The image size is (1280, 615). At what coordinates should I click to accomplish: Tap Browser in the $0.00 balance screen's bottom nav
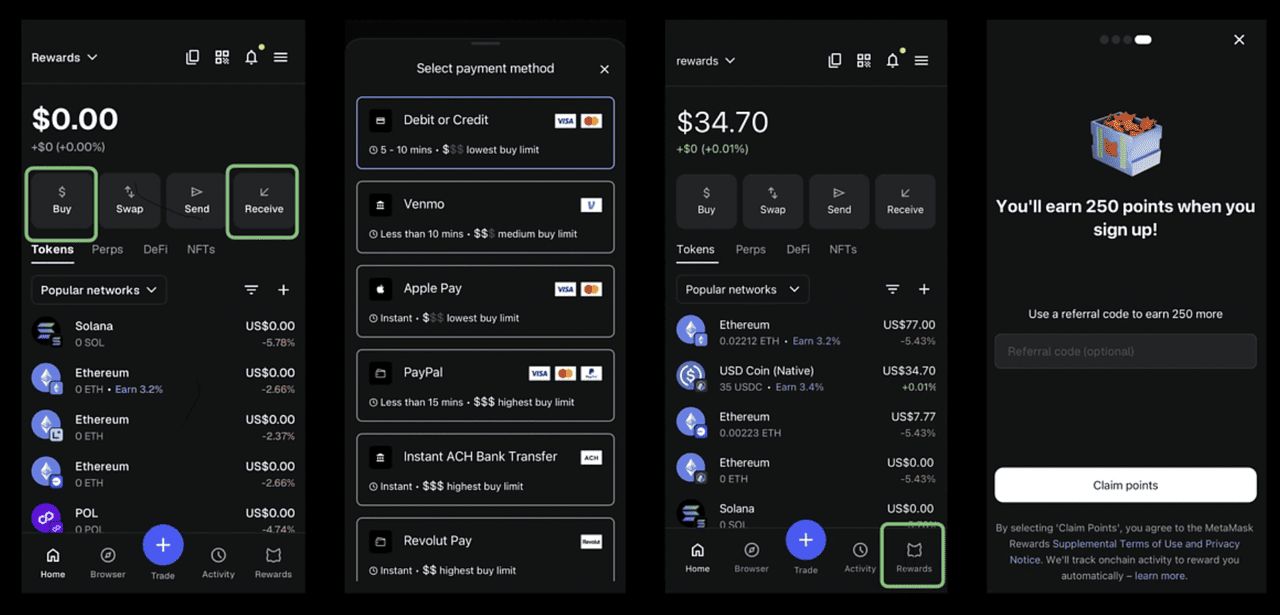[108, 563]
